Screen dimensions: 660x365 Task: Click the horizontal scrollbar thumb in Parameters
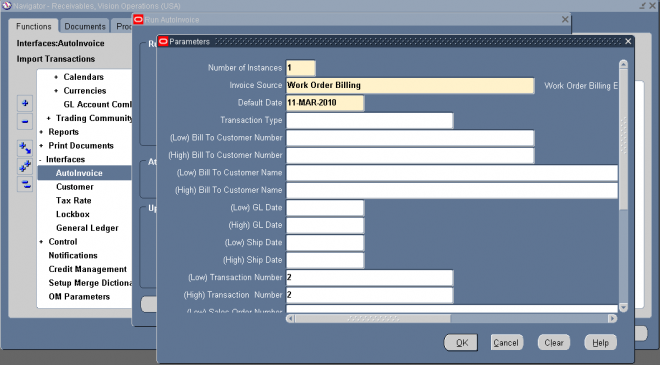[373, 319]
